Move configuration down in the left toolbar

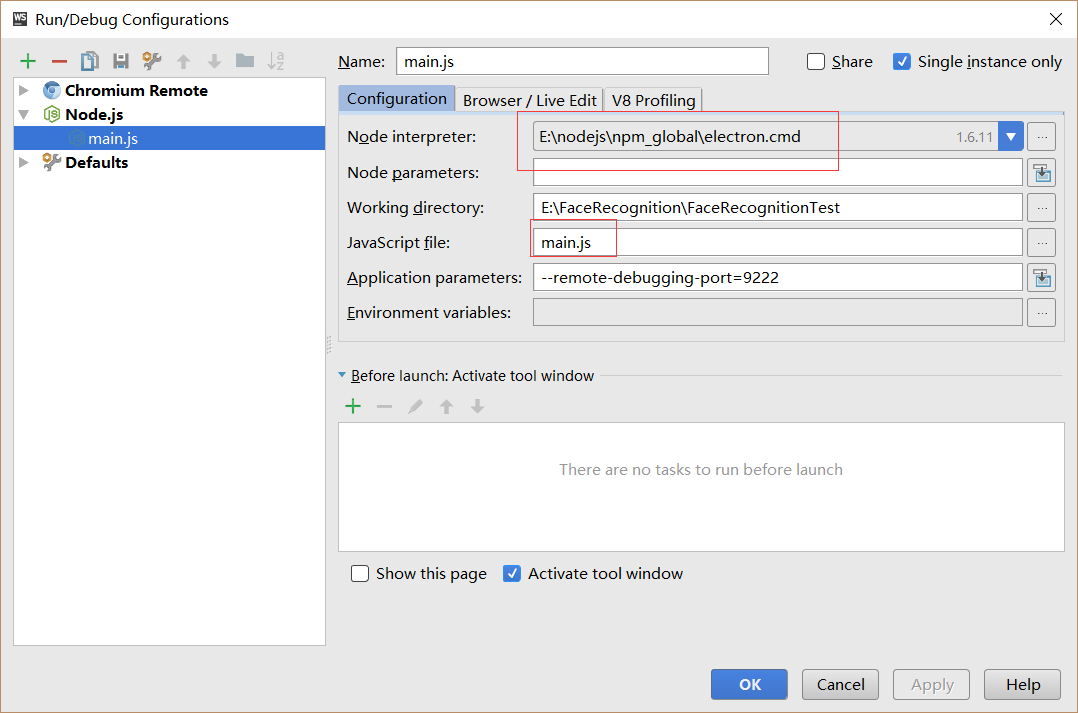pyautogui.click(x=214, y=62)
